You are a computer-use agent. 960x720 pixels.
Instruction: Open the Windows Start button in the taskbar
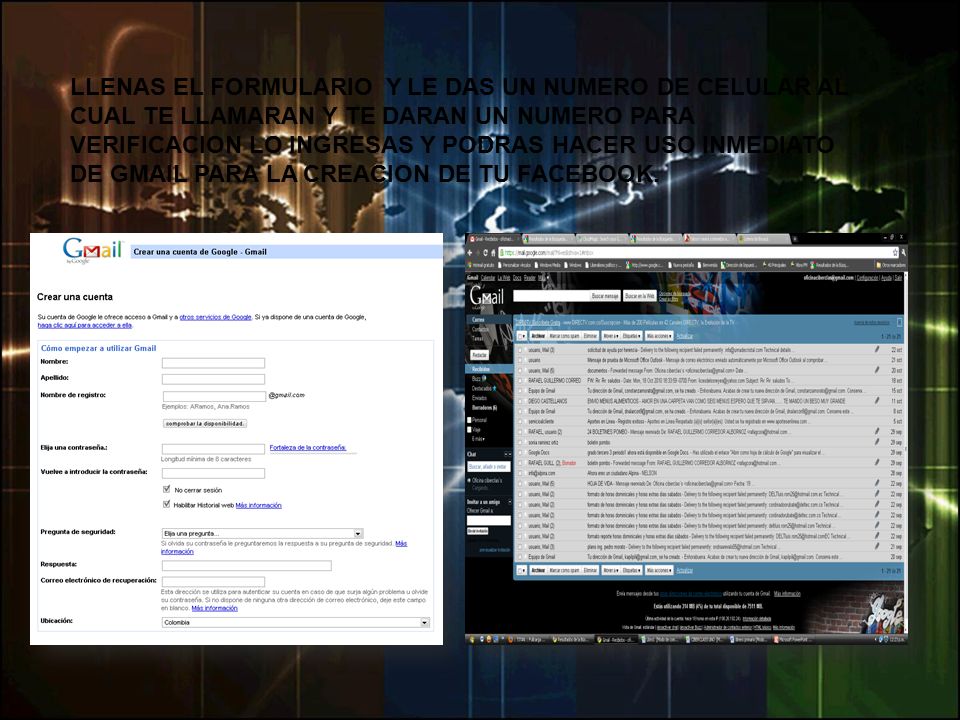471,639
